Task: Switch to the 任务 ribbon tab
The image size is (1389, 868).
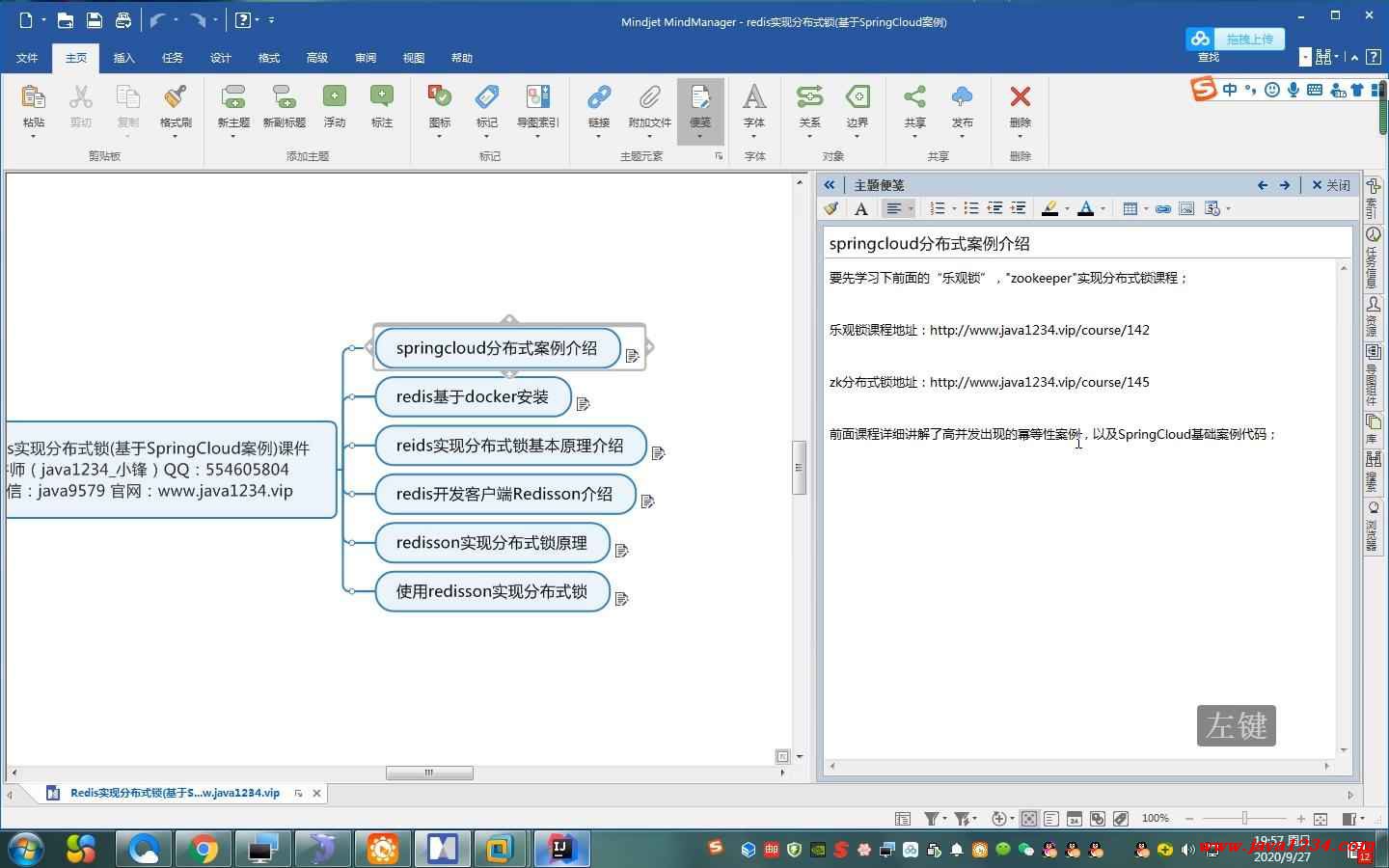Action: click(x=173, y=58)
